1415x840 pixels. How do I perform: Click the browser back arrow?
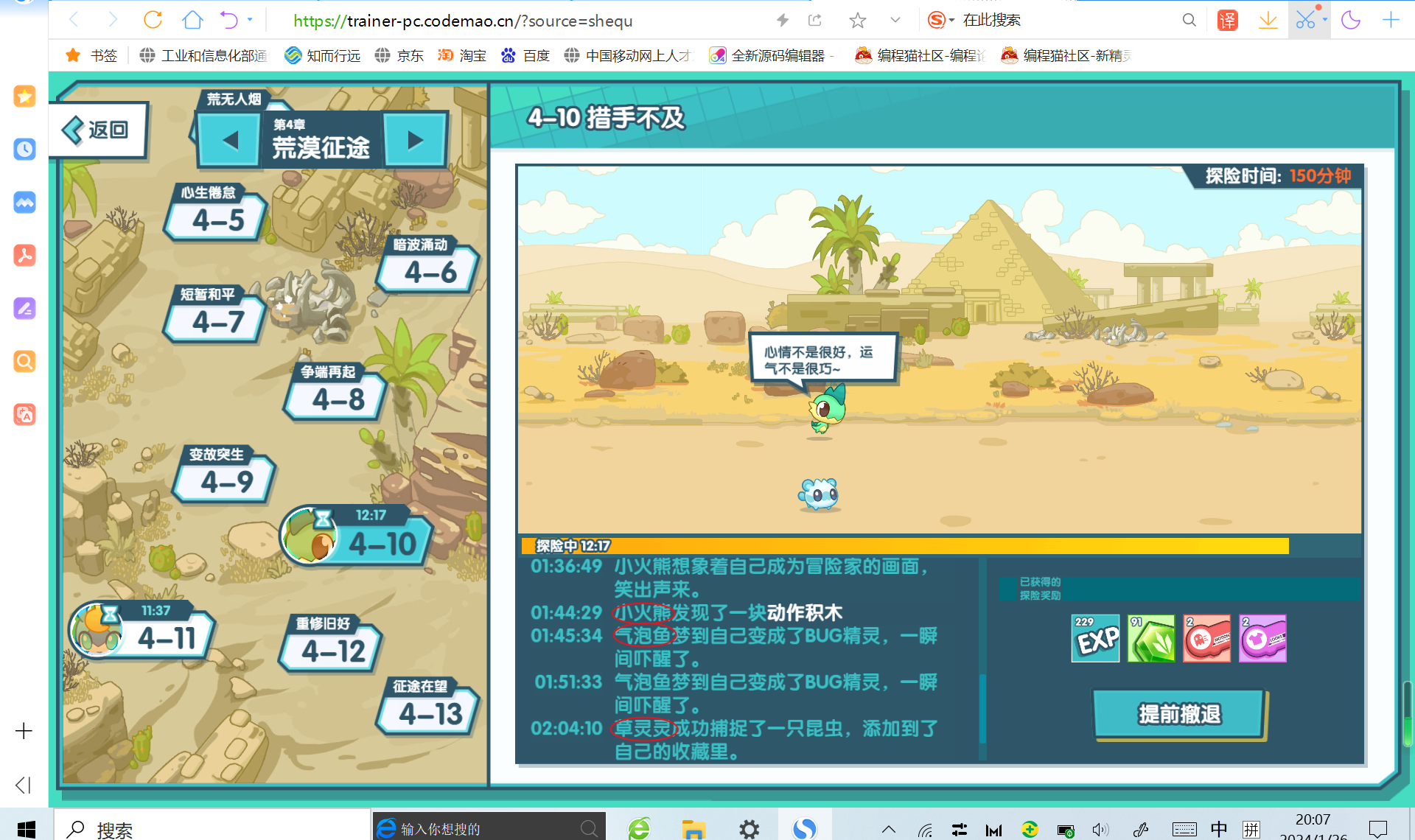(x=74, y=20)
